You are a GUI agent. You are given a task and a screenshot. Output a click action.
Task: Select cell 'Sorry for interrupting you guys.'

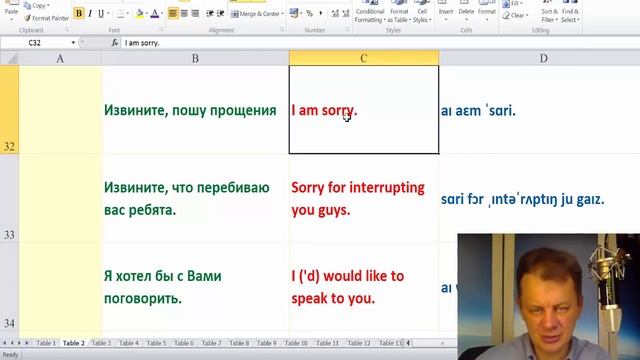click(364, 198)
